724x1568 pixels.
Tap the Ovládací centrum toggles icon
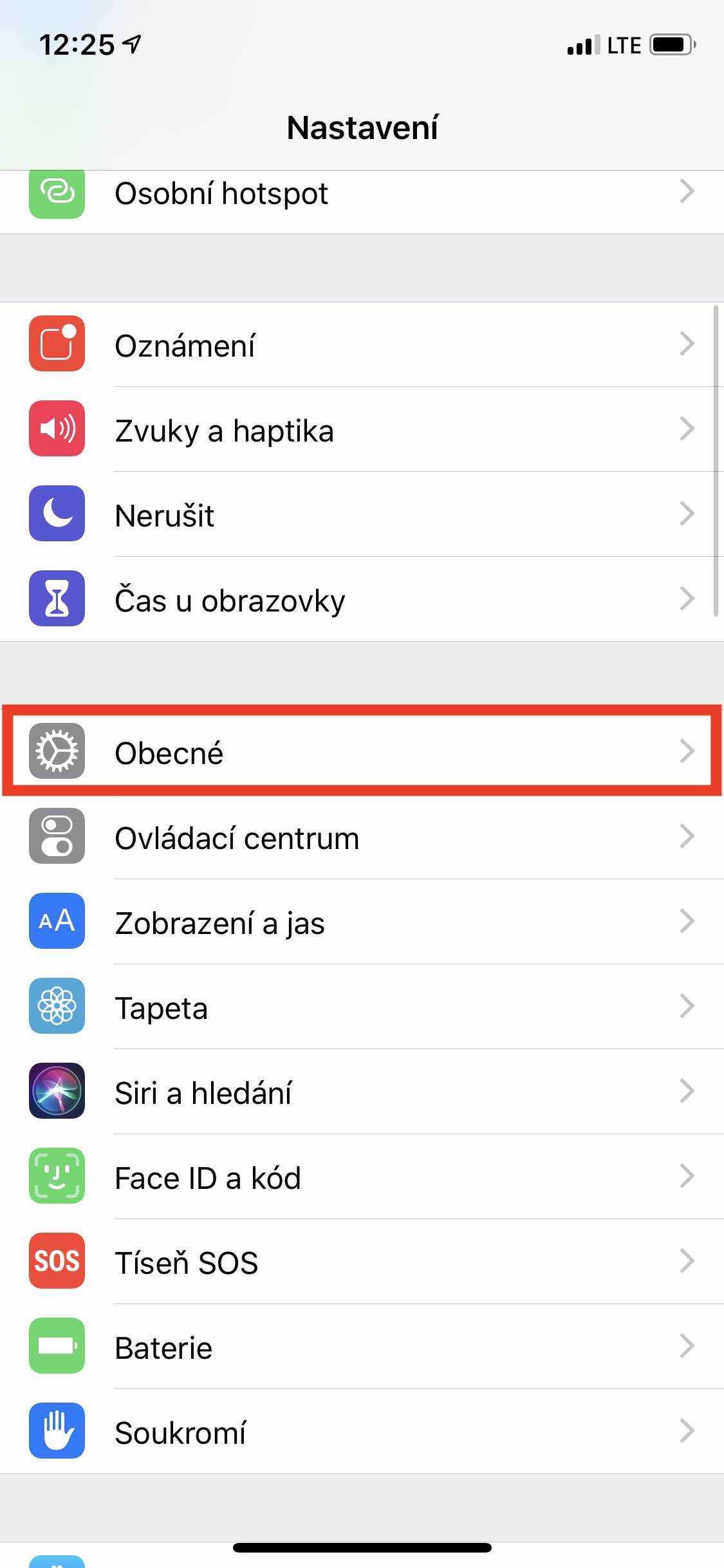(x=57, y=835)
